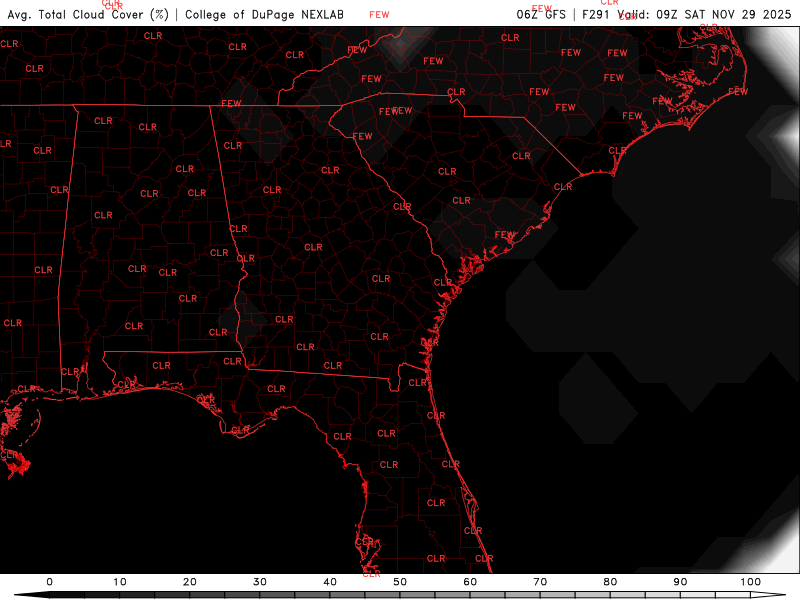Image resolution: width=800 pixels, height=600 pixels.
Task: Pick the colorbar shade between 0 and 10
Action: point(85,595)
